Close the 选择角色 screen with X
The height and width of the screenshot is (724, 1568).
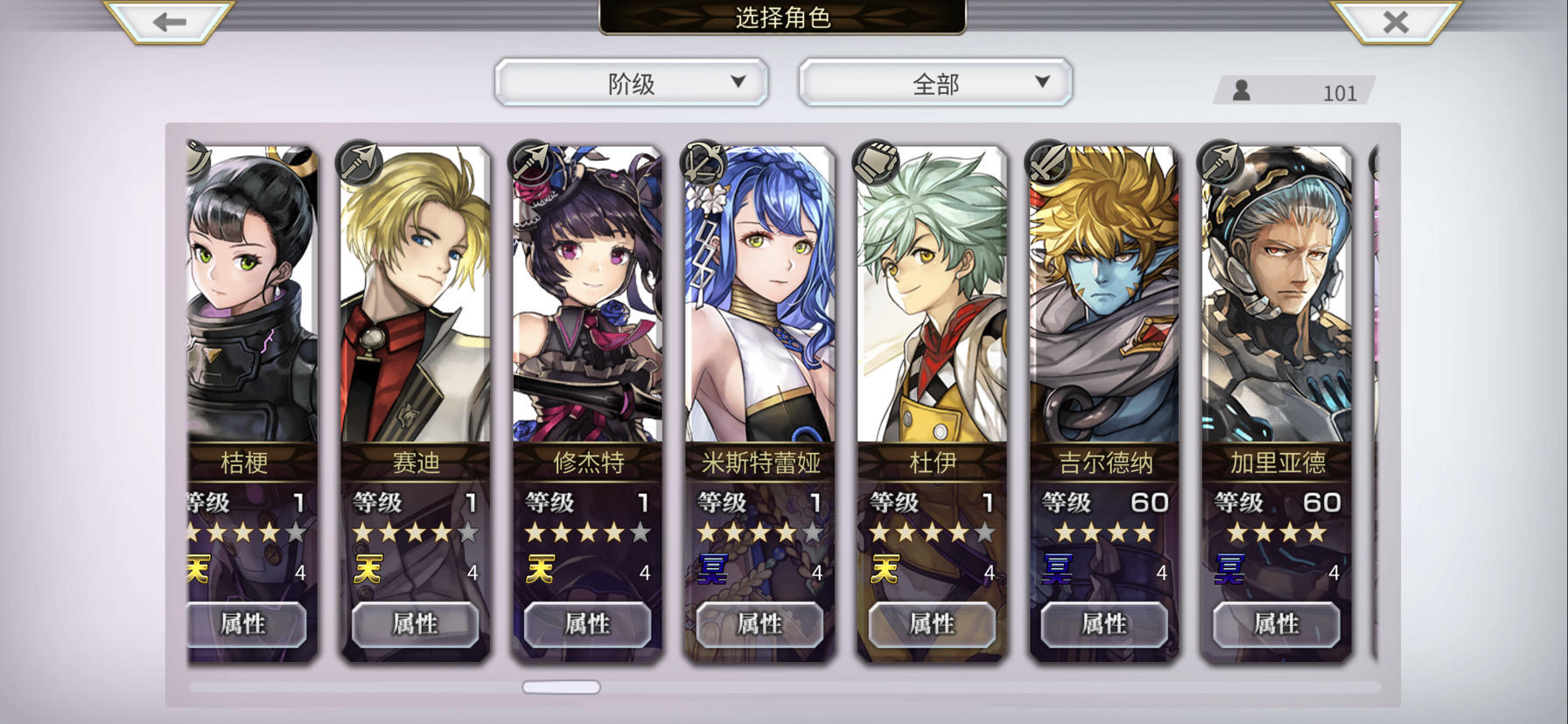1396,22
